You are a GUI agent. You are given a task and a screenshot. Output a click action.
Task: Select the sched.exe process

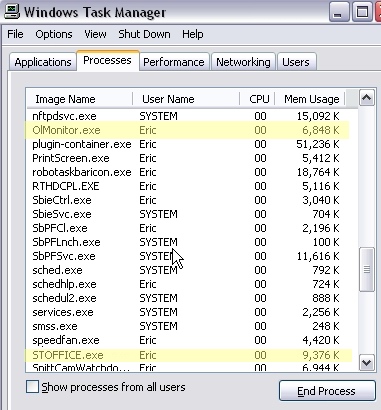(187, 270)
